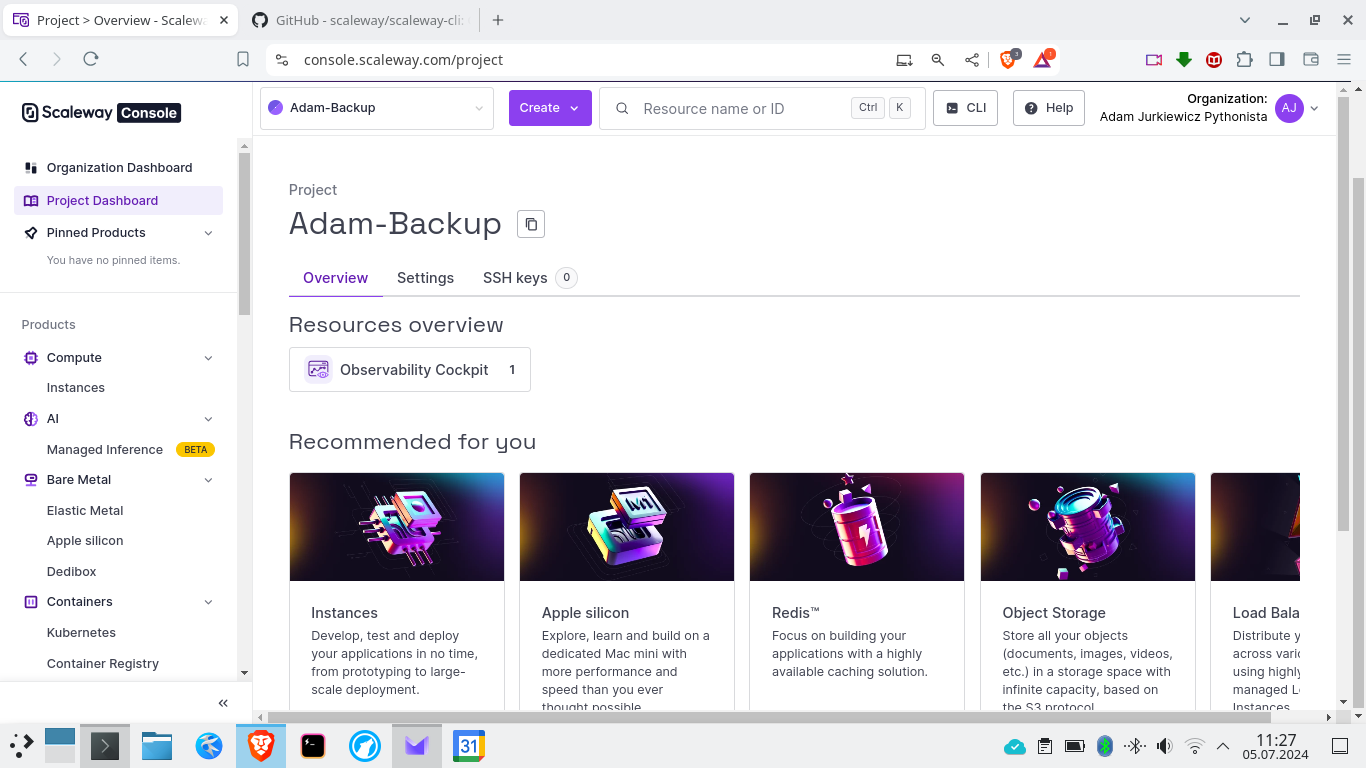Screen dimensions: 1366x768
Task: Open the Brave browser icon in the taskbar
Action: (261, 746)
